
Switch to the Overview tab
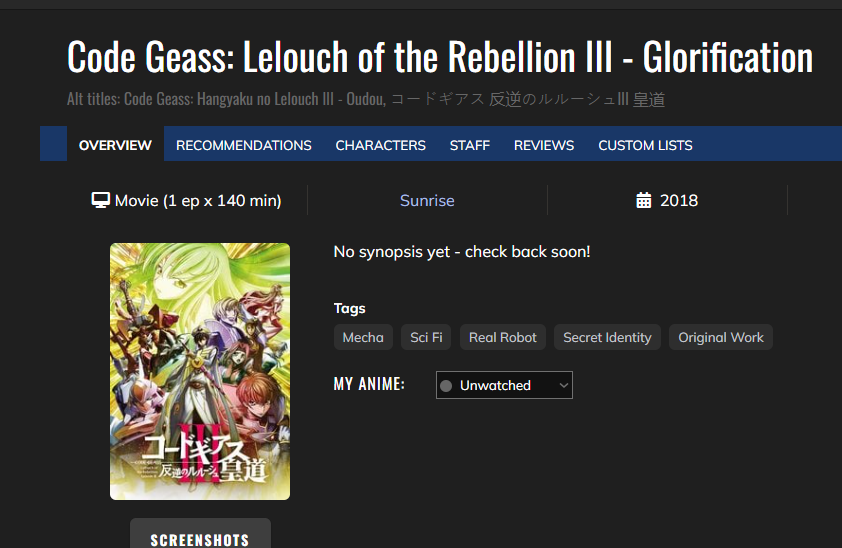pos(115,145)
